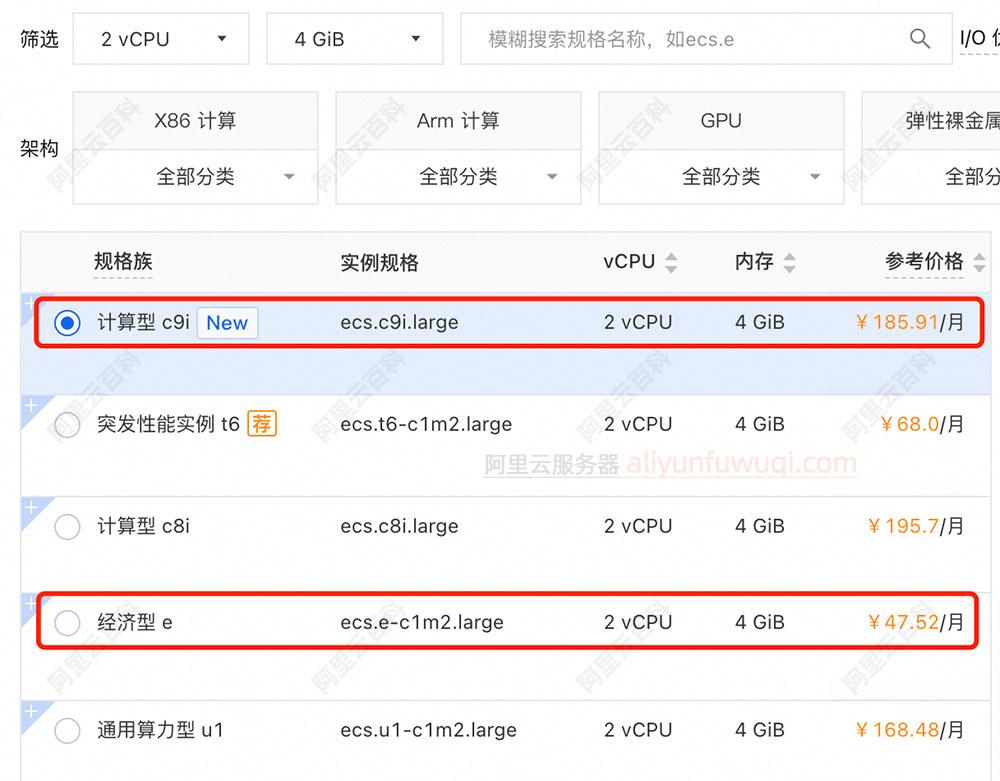Sort by 参考价格 column arrows
Screen dimensions: 1000x781
pos(980,263)
